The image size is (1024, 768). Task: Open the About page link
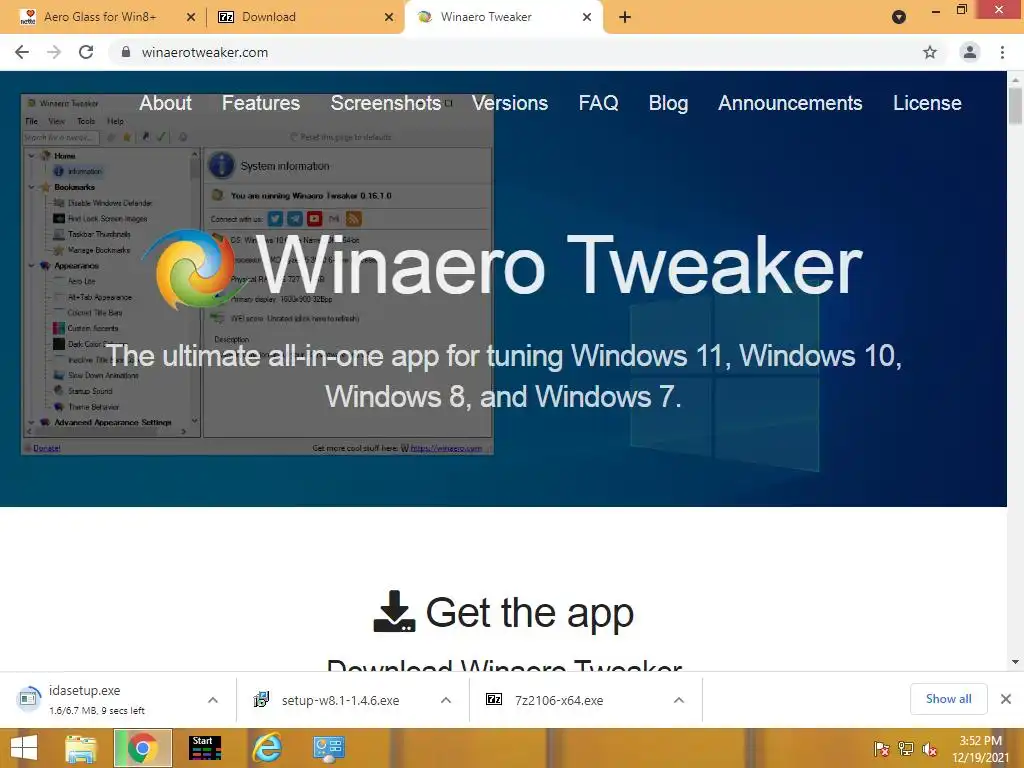point(165,103)
